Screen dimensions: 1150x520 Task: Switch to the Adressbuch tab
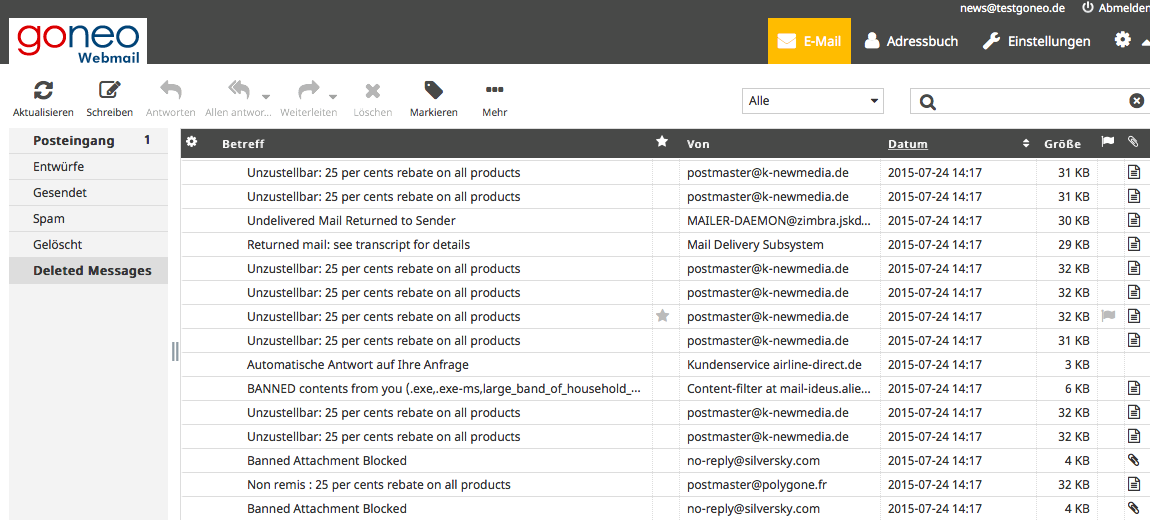(910, 41)
